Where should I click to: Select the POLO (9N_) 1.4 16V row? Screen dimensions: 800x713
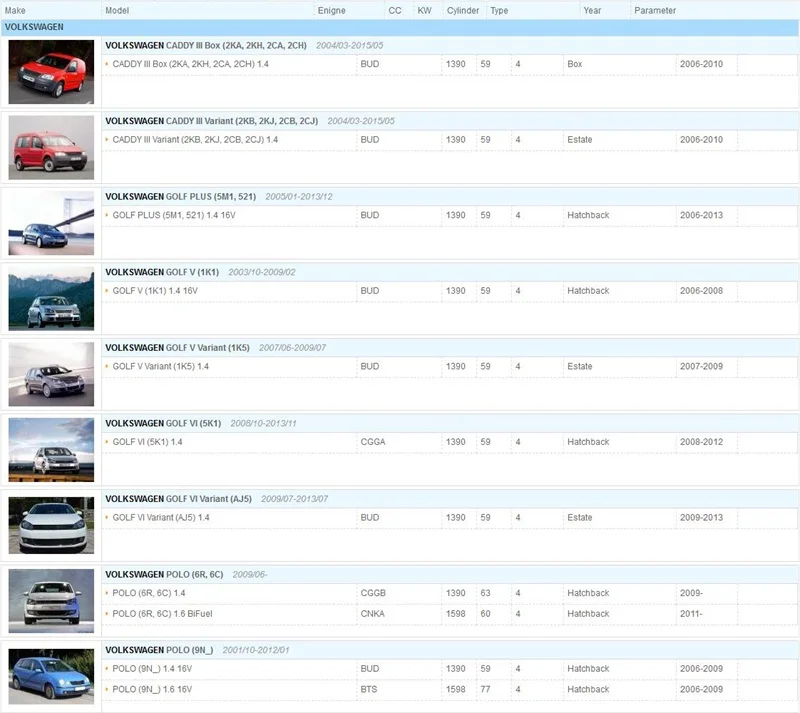coord(449,669)
